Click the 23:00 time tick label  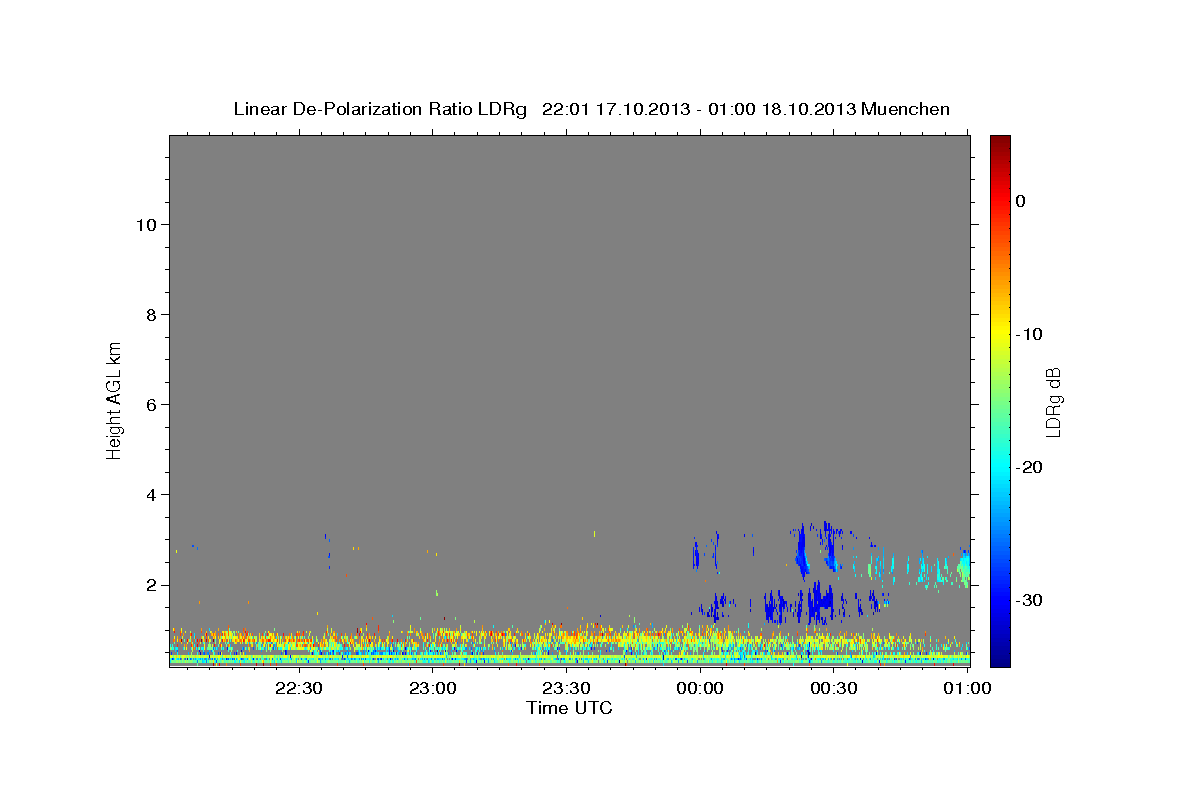point(433,688)
